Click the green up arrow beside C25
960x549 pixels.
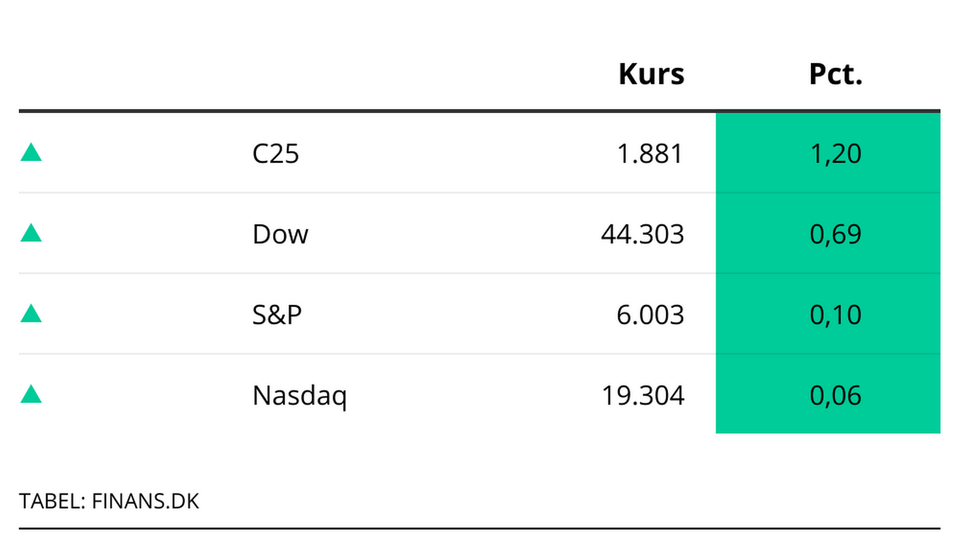[x=31, y=153]
